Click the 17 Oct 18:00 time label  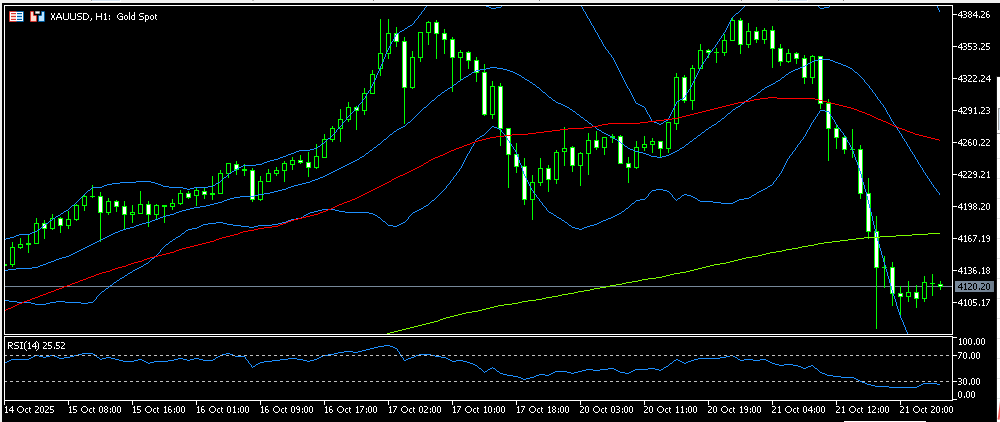coord(542,408)
